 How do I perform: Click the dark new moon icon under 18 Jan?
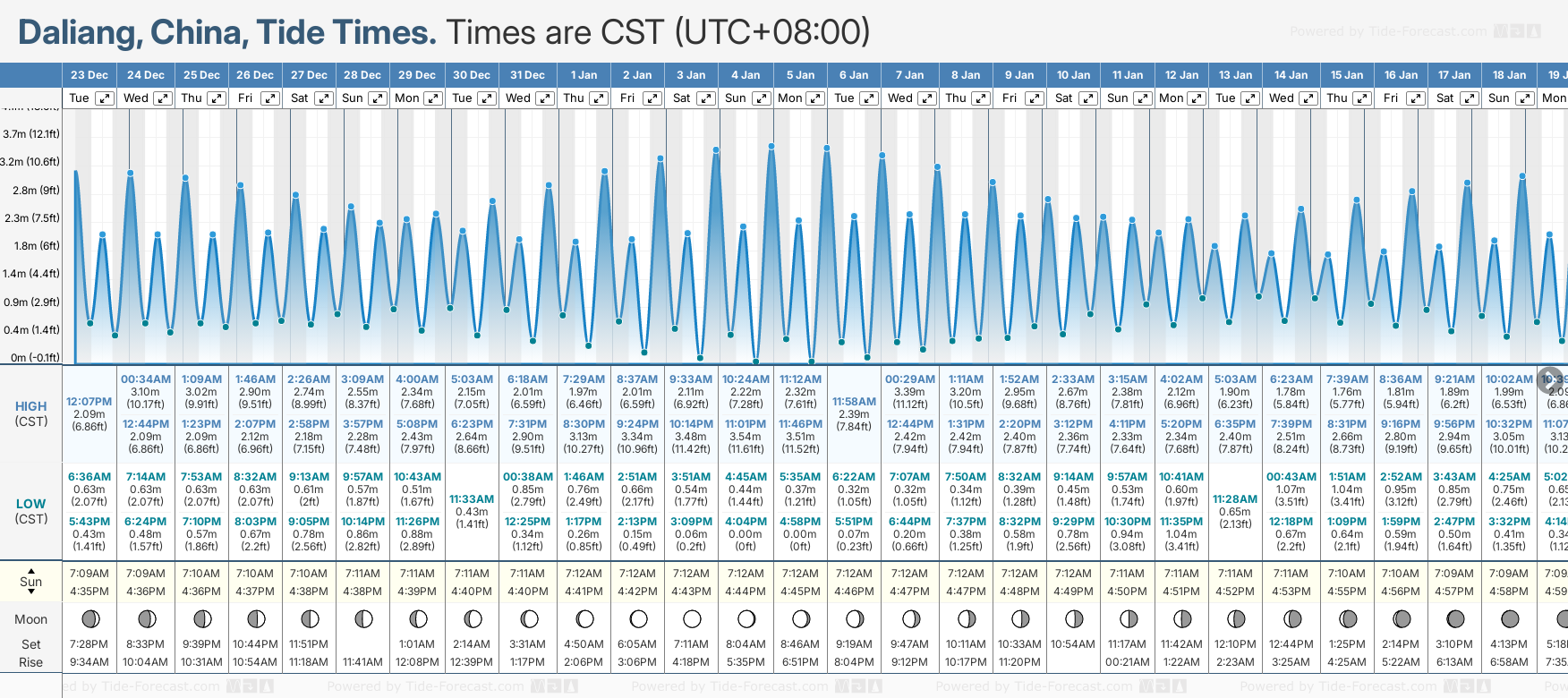[x=1510, y=618]
